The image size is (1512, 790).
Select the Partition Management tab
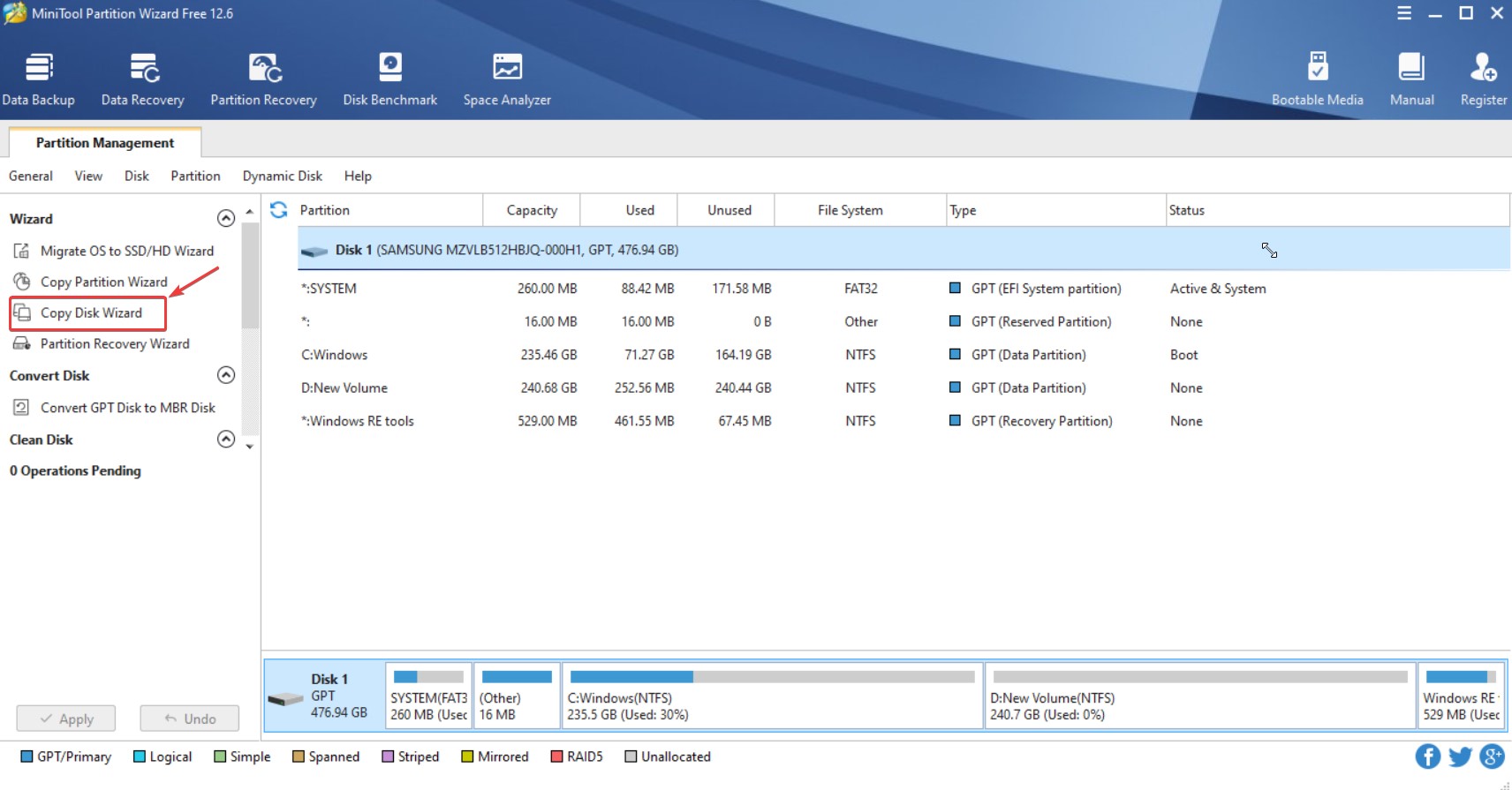click(x=105, y=142)
